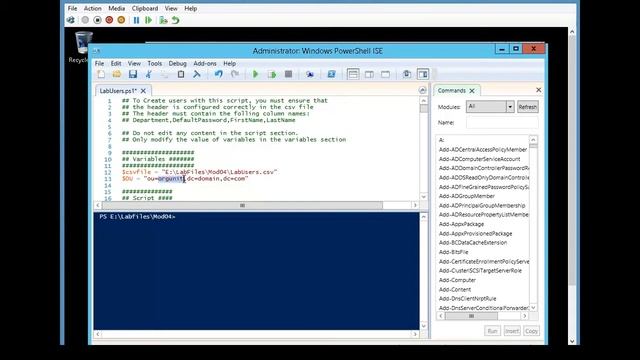Image resolution: width=640 pixels, height=360 pixels.
Task: Create a VM checkpoint
Action: pos(163,20)
